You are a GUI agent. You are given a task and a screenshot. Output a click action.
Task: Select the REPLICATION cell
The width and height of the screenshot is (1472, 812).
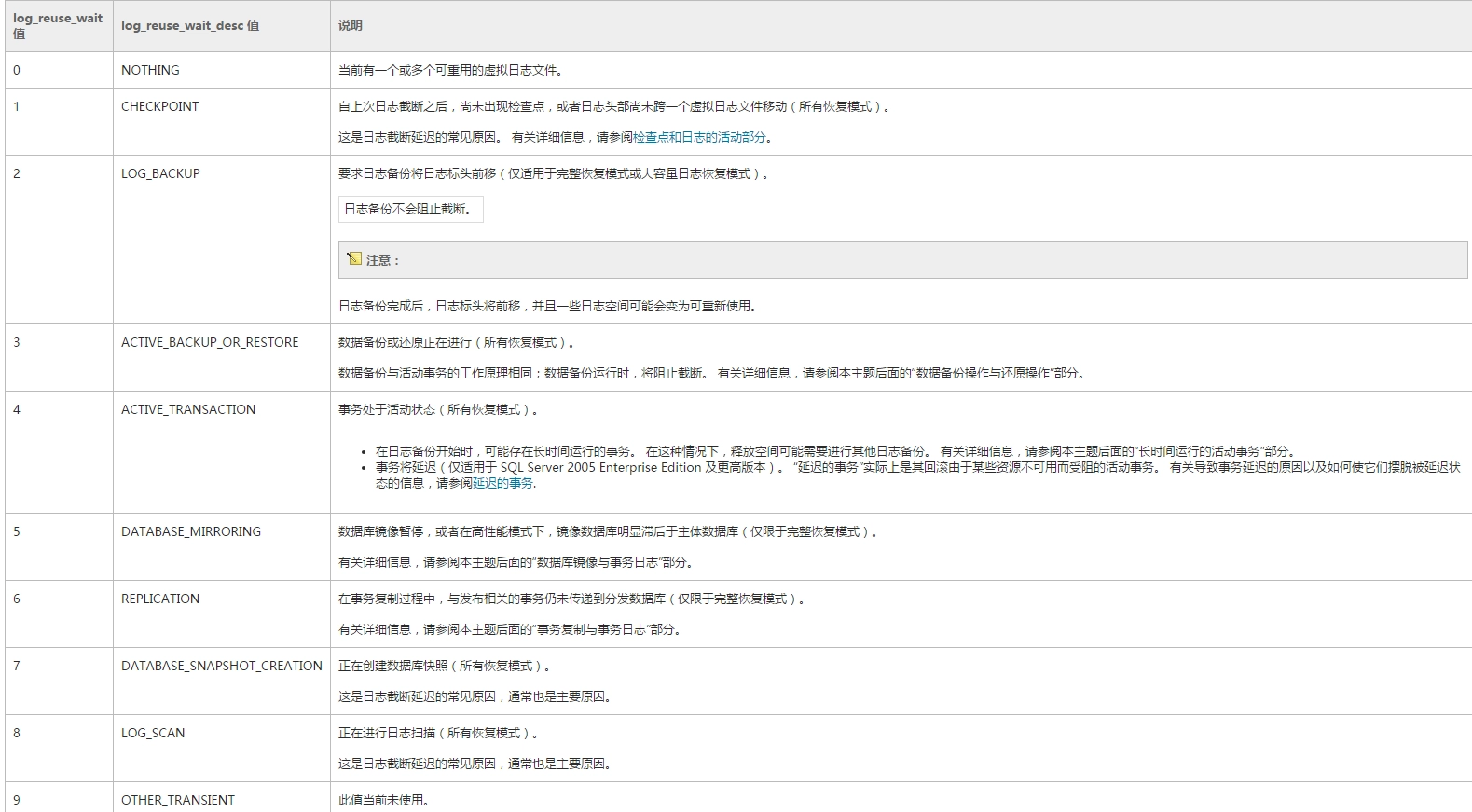(160, 599)
